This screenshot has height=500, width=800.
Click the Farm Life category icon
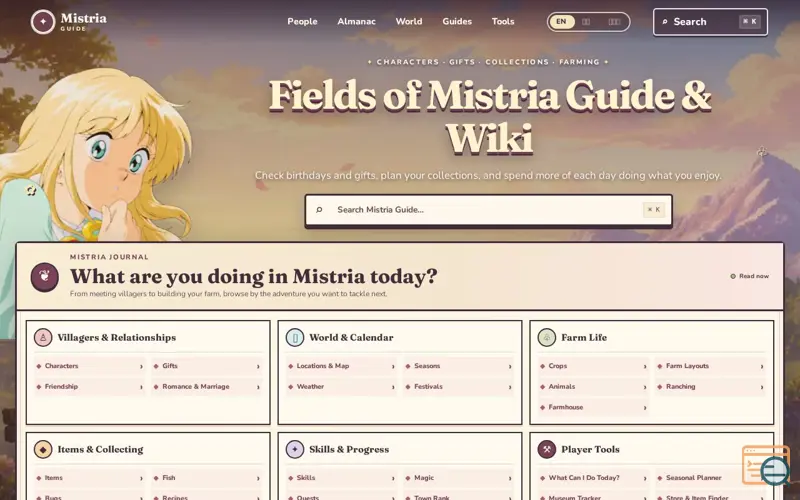coord(547,337)
